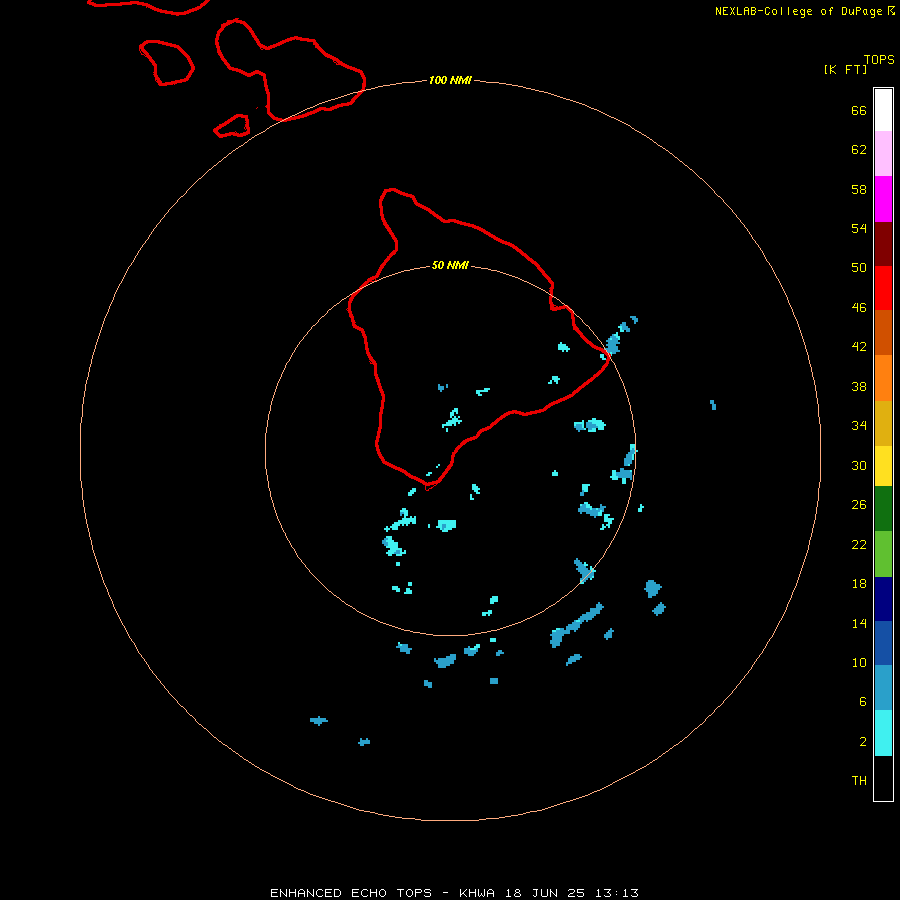Click the legend value 22
The height and width of the screenshot is (900, 900).
(859, 544)
